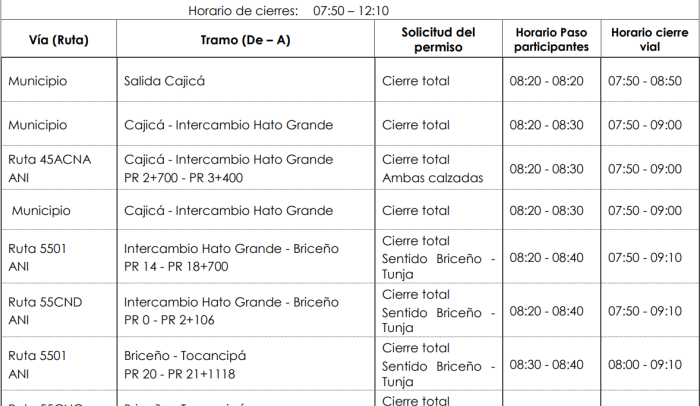Click the '07:50 – 12:10' schedule text
Image resolution: width=700 pixels, height=406 pixels.
[351, 10]
